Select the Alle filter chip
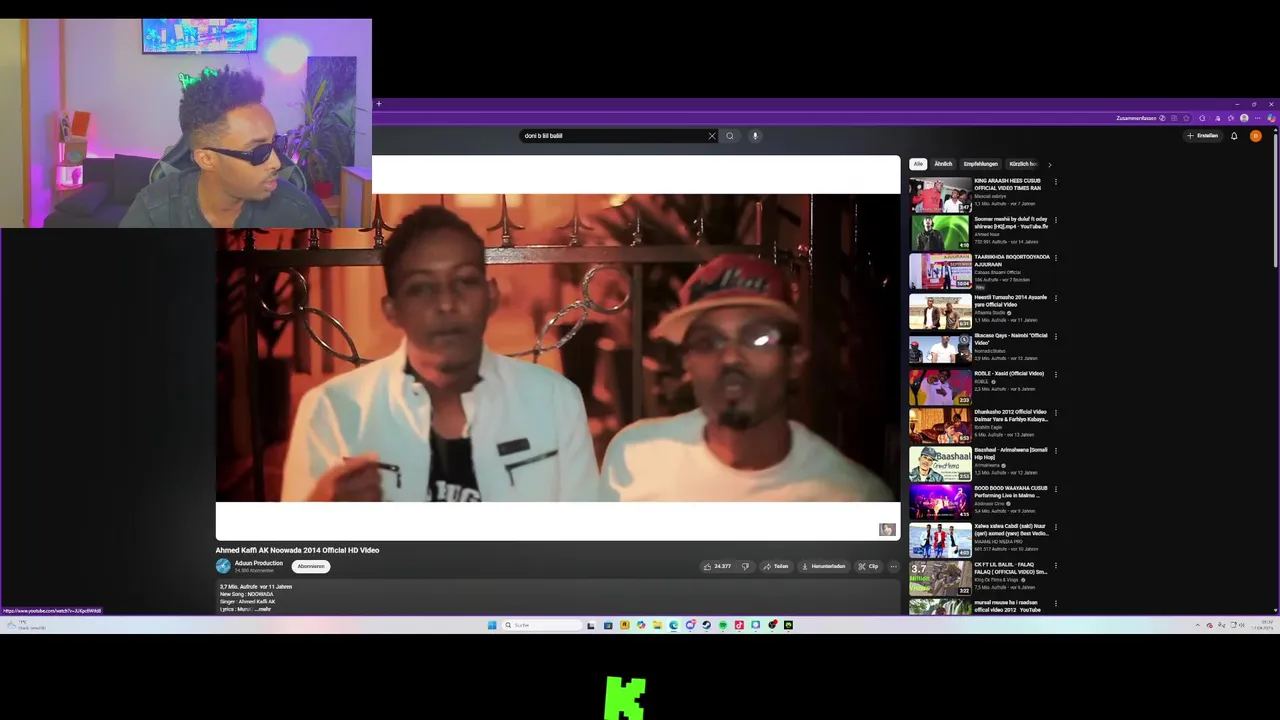 tap(918, 164)
